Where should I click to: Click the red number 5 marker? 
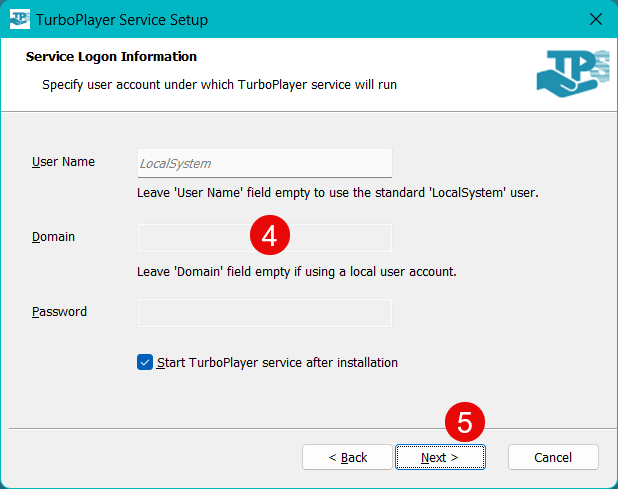[x=464, y=423]
